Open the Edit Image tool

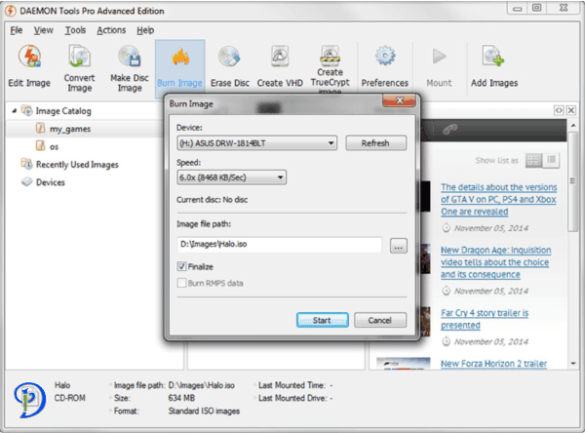(29, 66)
